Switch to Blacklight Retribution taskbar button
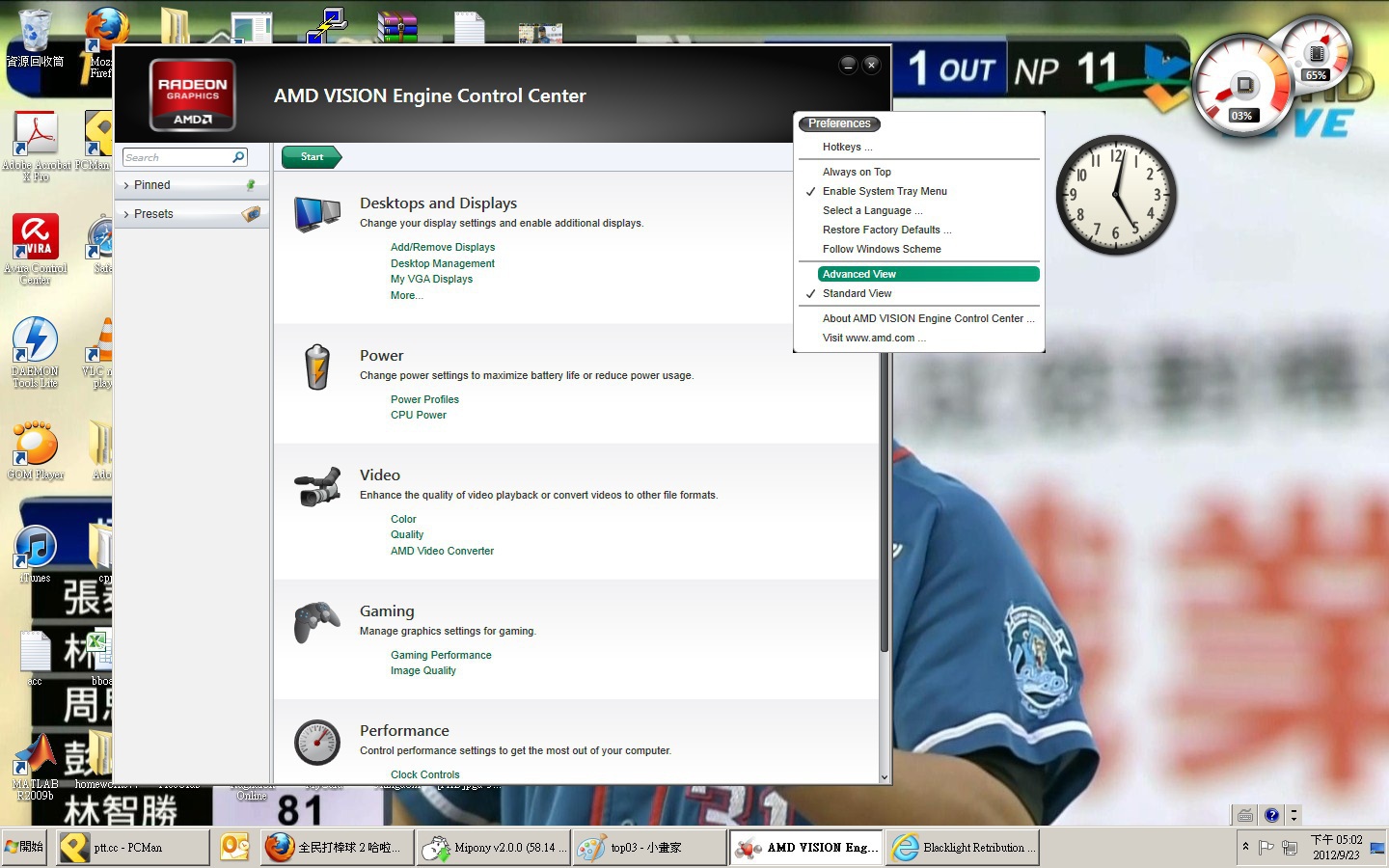 [x=962, y=848]
